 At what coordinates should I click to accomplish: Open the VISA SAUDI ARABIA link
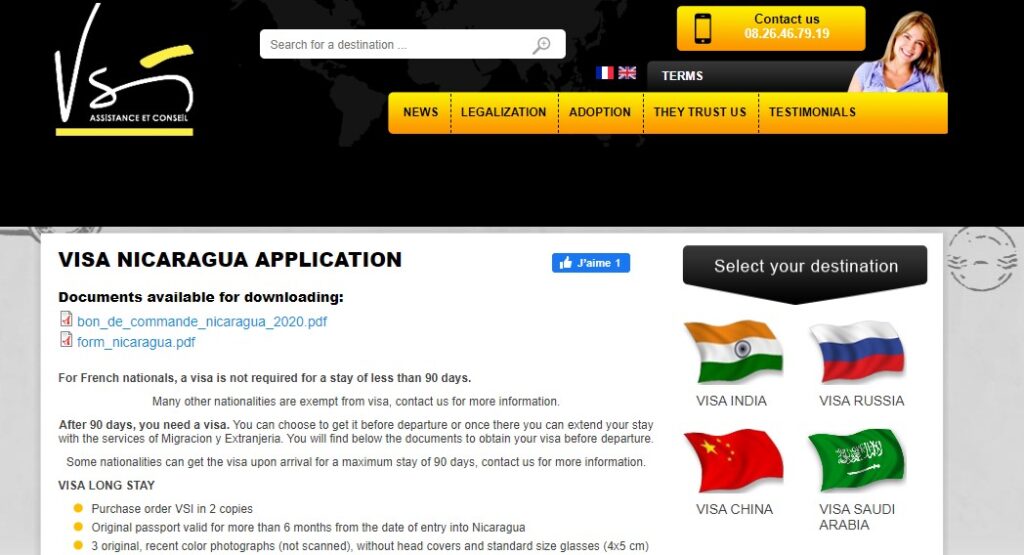pyautogui.click(x=857, y=517)
